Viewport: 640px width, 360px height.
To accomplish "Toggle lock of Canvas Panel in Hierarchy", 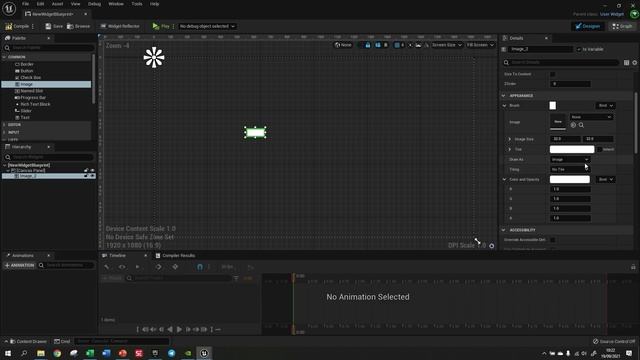I will 86,170.
